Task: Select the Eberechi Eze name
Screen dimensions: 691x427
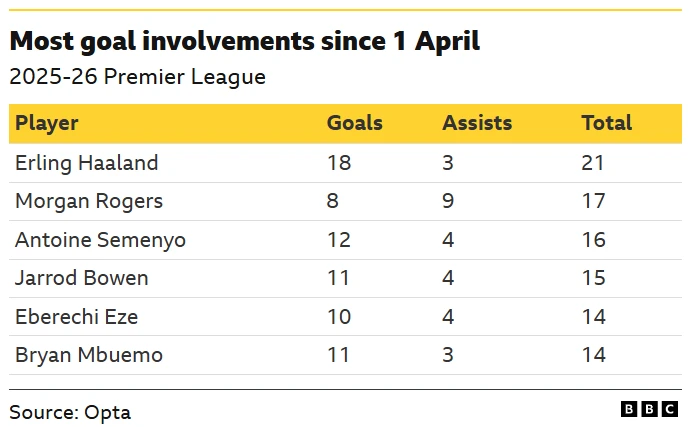Action: pyautogui.click(x=77, y=317)
